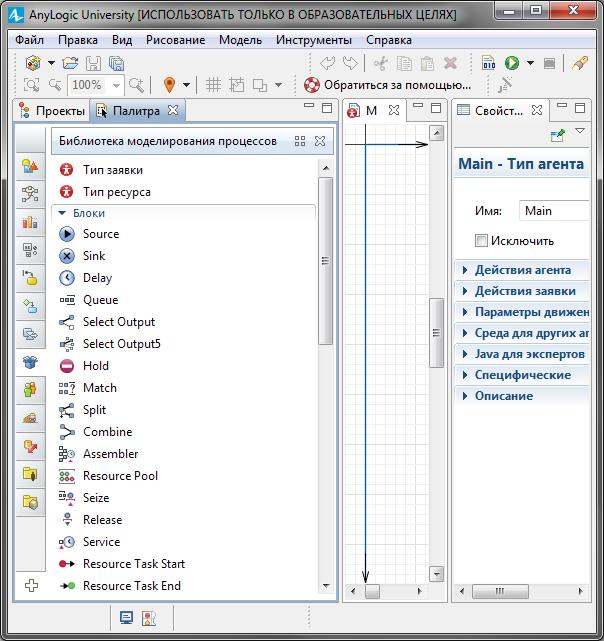Viewport: 604px width, 641px height.
Task: Open the Инструменты menu
Action: pyautogui.click(x=314, y=40)
